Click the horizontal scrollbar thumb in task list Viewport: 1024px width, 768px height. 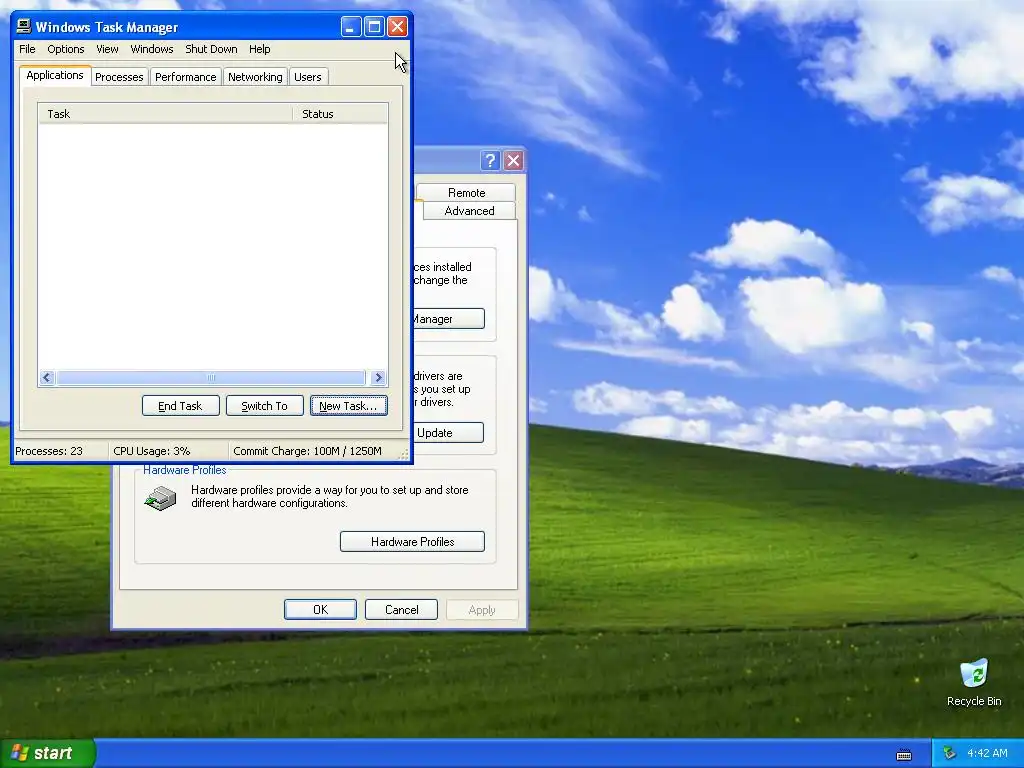tap(210, 377)
